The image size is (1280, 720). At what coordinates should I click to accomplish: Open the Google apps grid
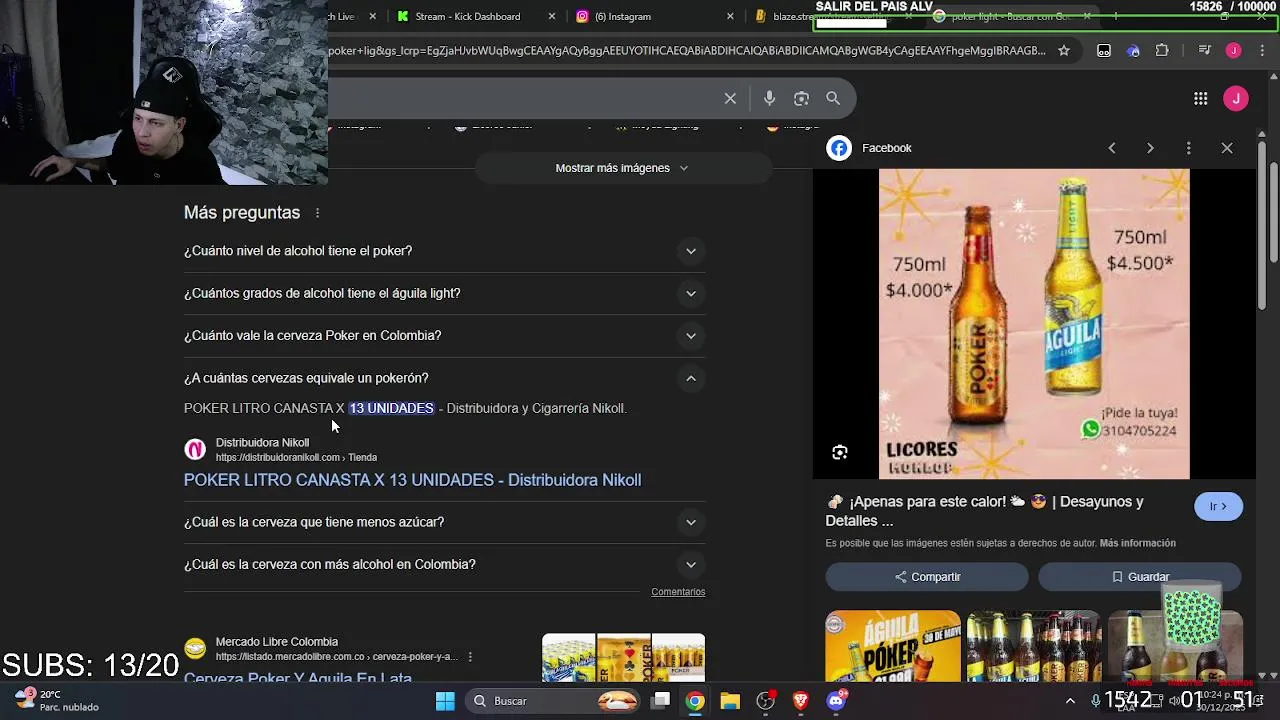click(1200, 98)
